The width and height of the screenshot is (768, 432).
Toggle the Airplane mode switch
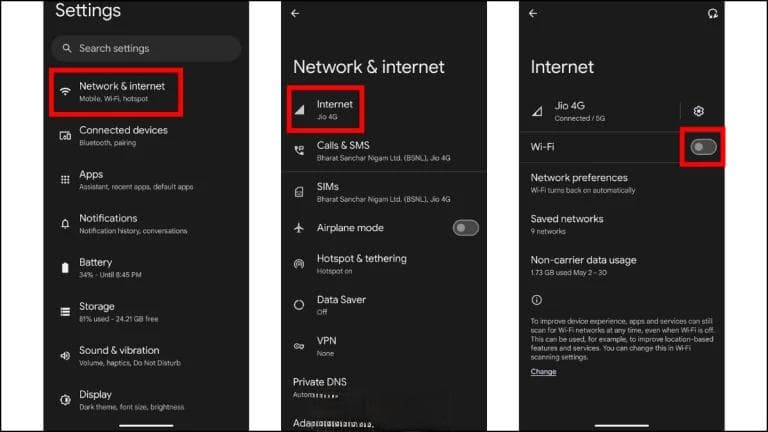[465, 228]
